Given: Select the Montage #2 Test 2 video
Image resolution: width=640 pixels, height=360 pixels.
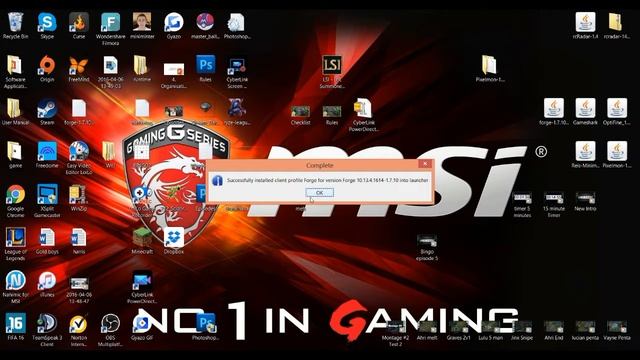Looking at the screenshot, I should click(395, 333).
